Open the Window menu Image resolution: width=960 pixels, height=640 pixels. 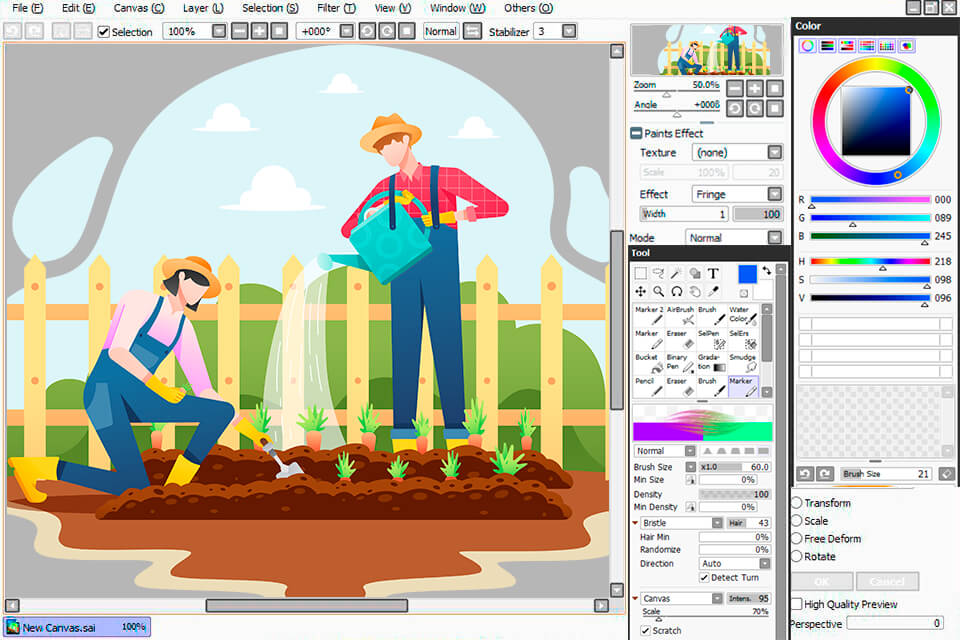pos(457,8)
